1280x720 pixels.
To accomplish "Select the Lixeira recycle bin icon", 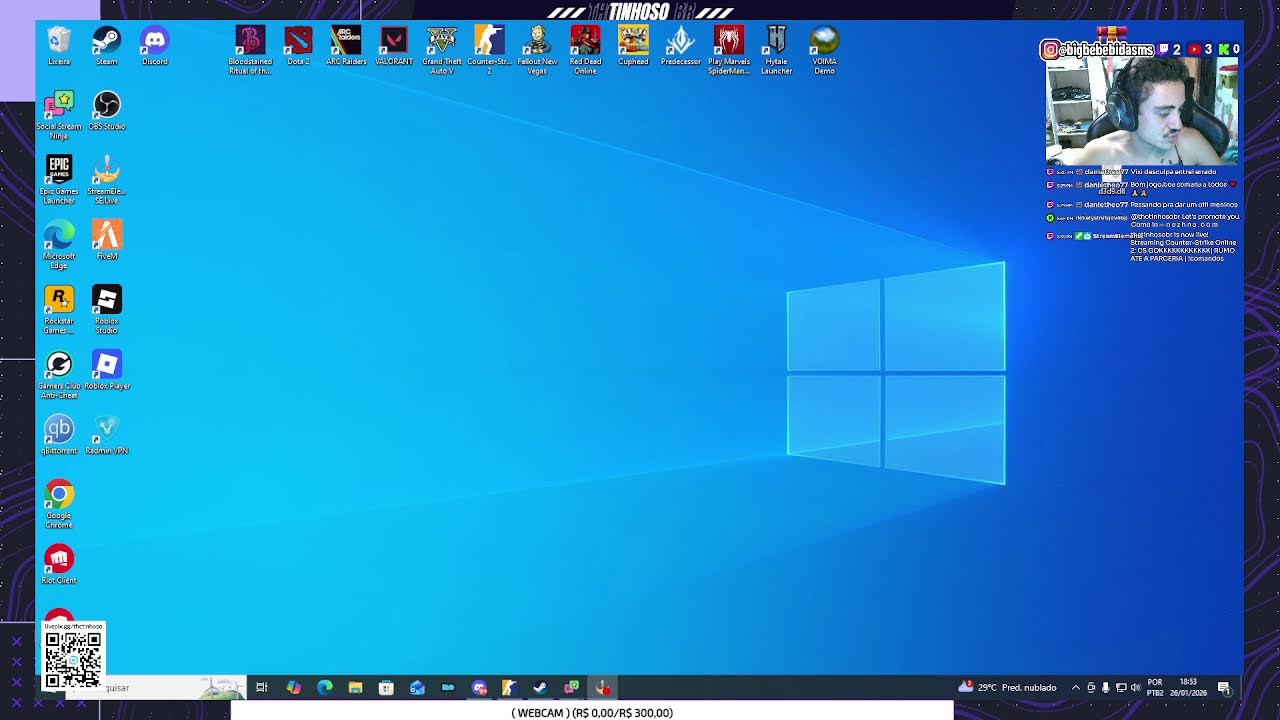I will pos(59,46).
